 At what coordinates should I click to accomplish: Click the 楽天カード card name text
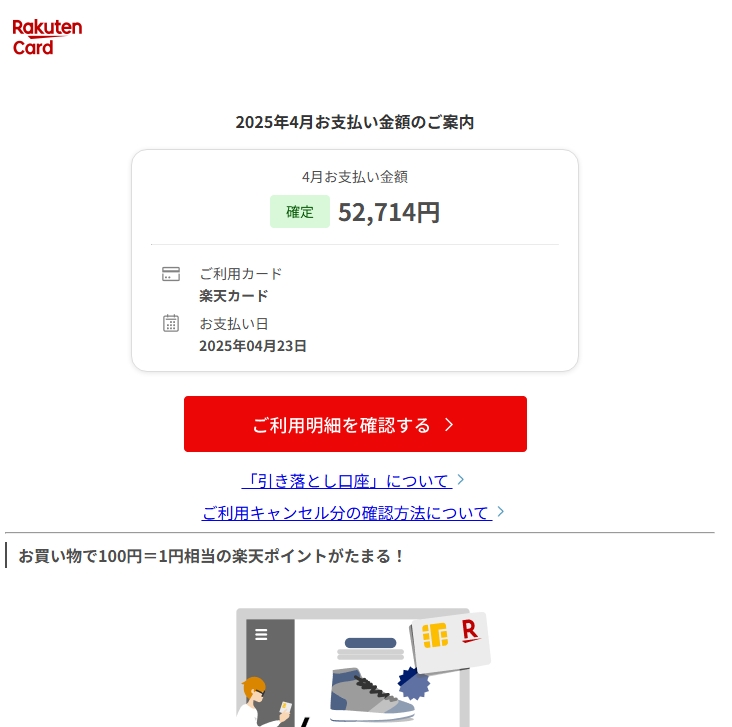233,296
